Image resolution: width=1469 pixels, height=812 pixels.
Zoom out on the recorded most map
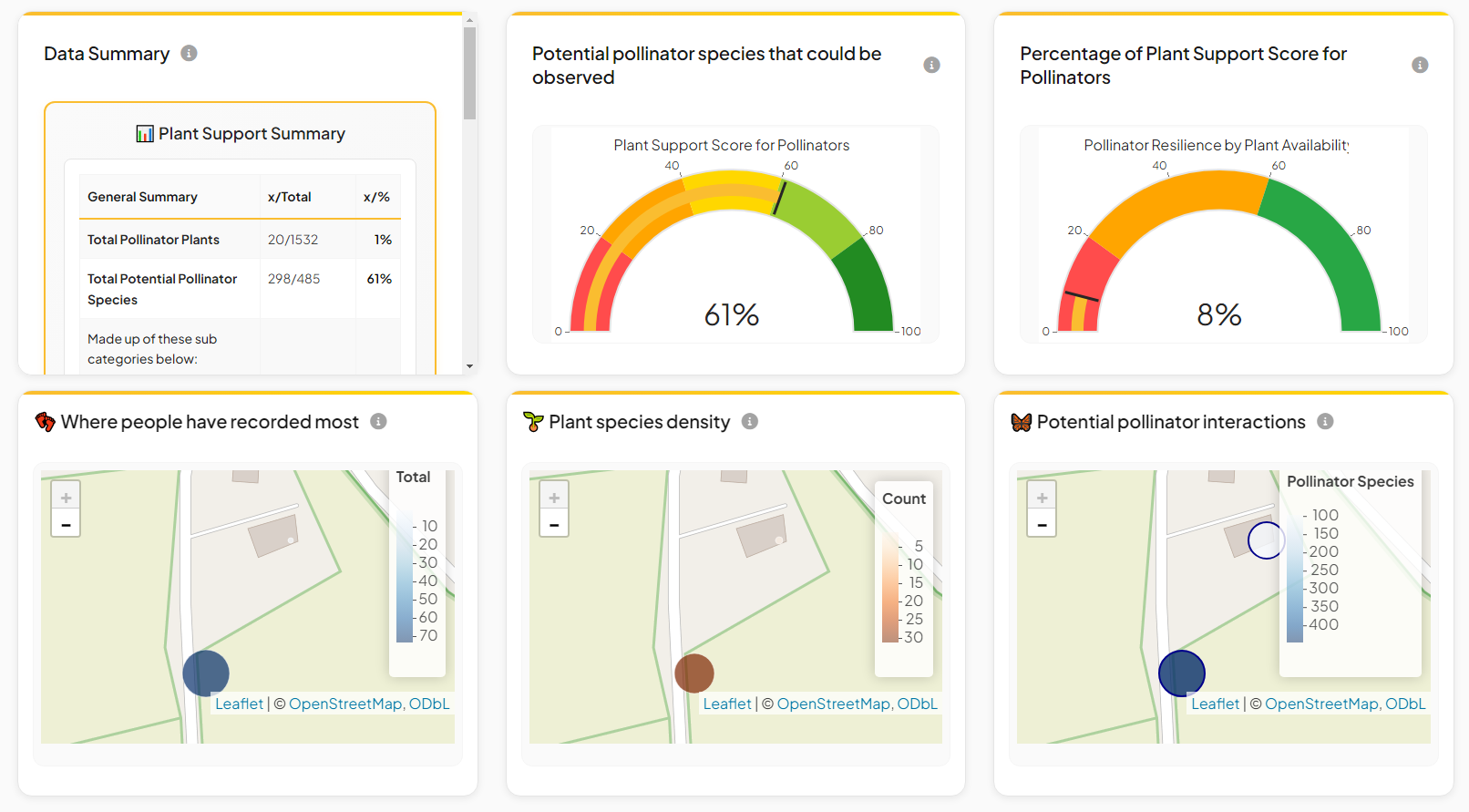[x=66, y=524]
